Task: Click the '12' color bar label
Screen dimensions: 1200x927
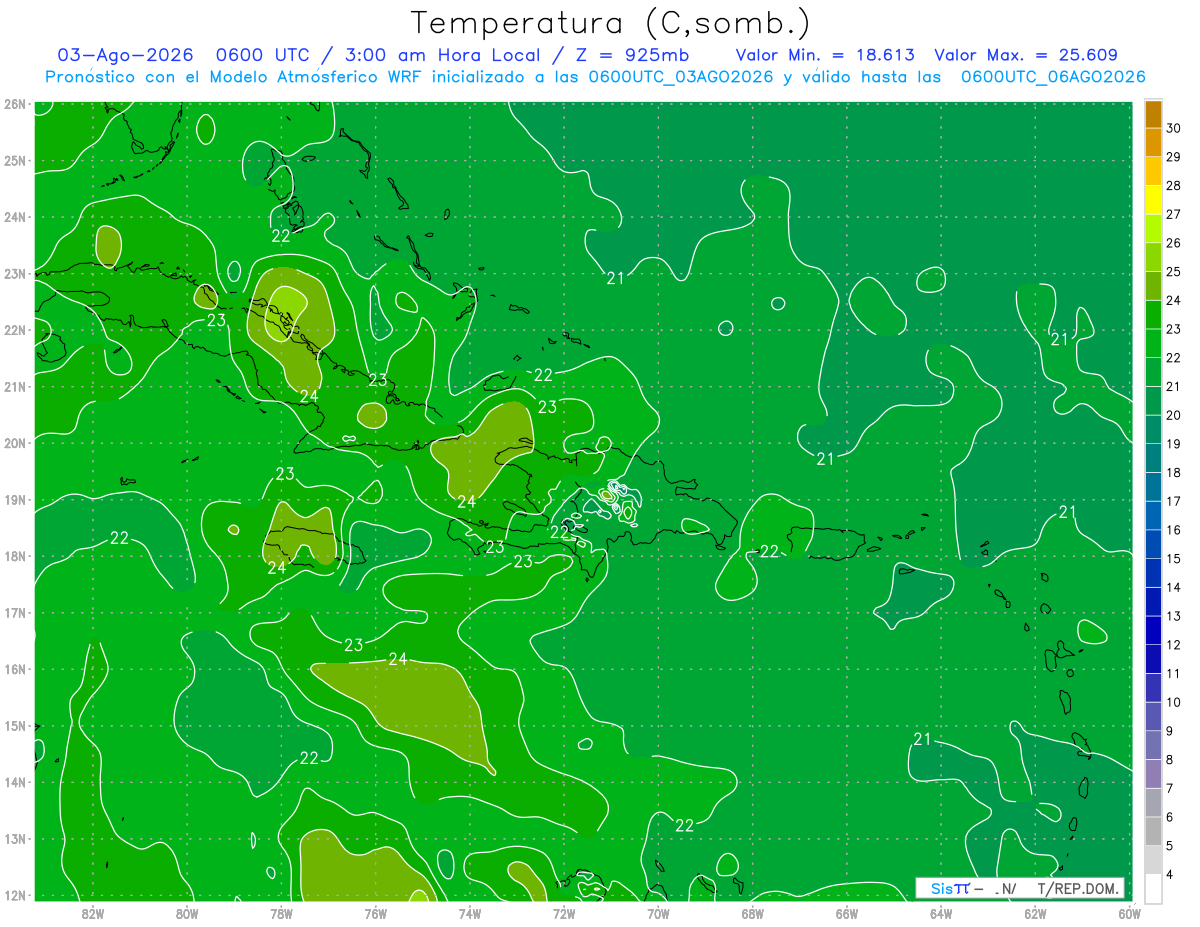Action: [x=1173, y=644]
